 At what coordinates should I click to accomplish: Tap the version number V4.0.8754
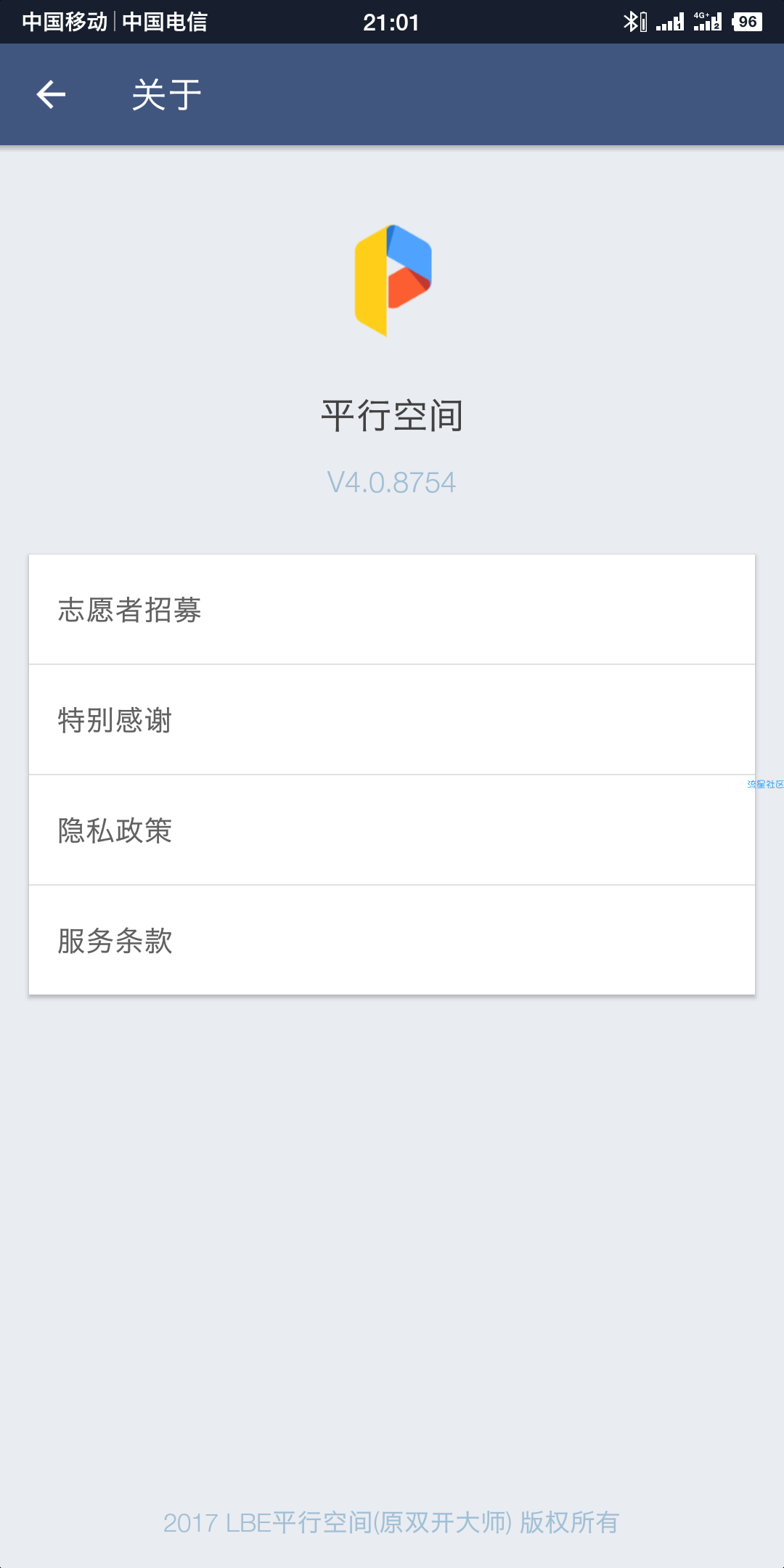392,483
